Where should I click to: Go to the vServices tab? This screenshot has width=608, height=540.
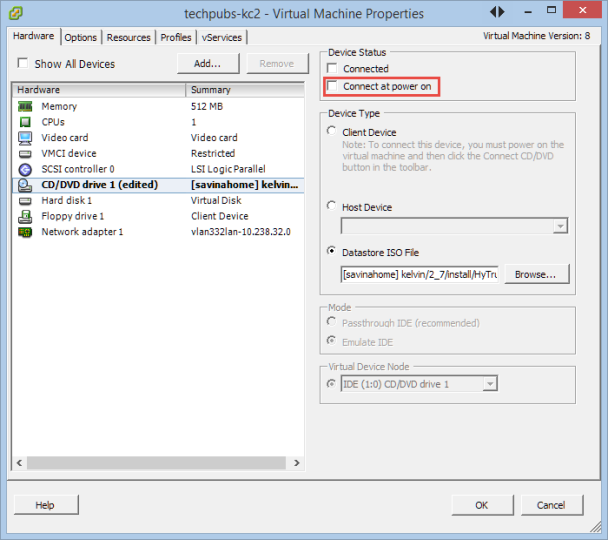coord(222,38)
